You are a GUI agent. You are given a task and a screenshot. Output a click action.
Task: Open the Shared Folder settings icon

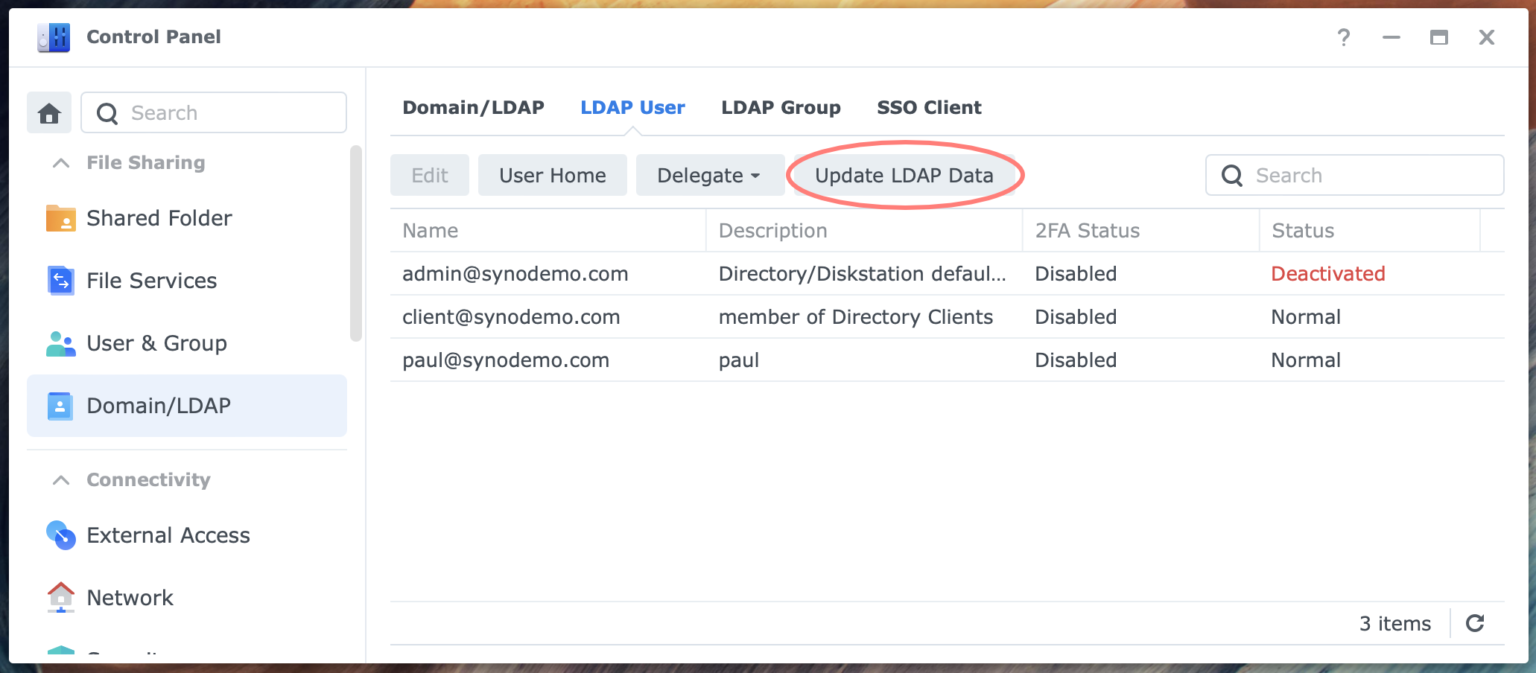62,218
